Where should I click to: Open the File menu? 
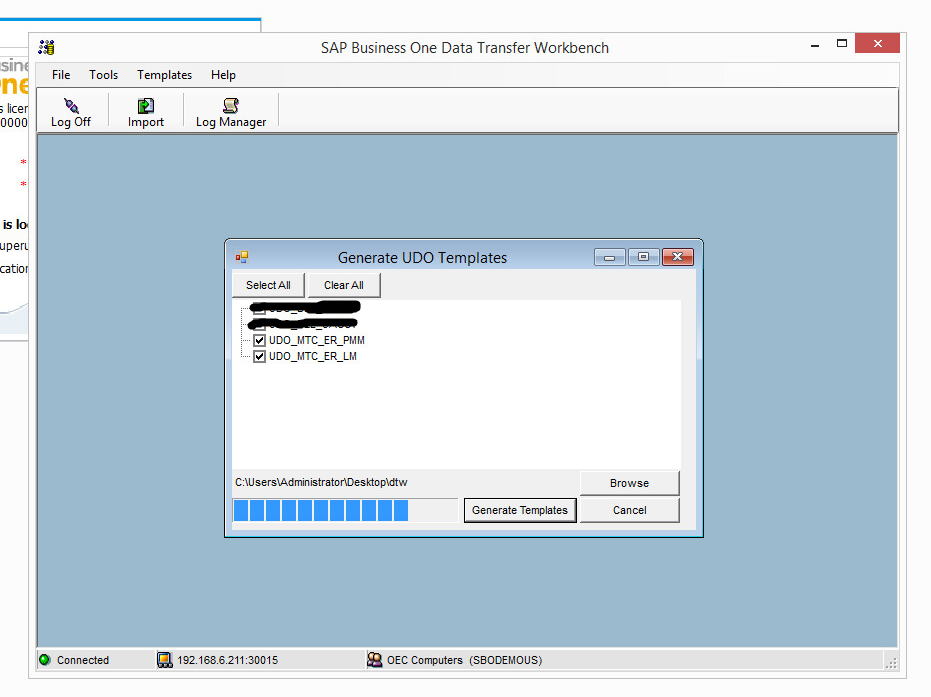pos(61,75)
